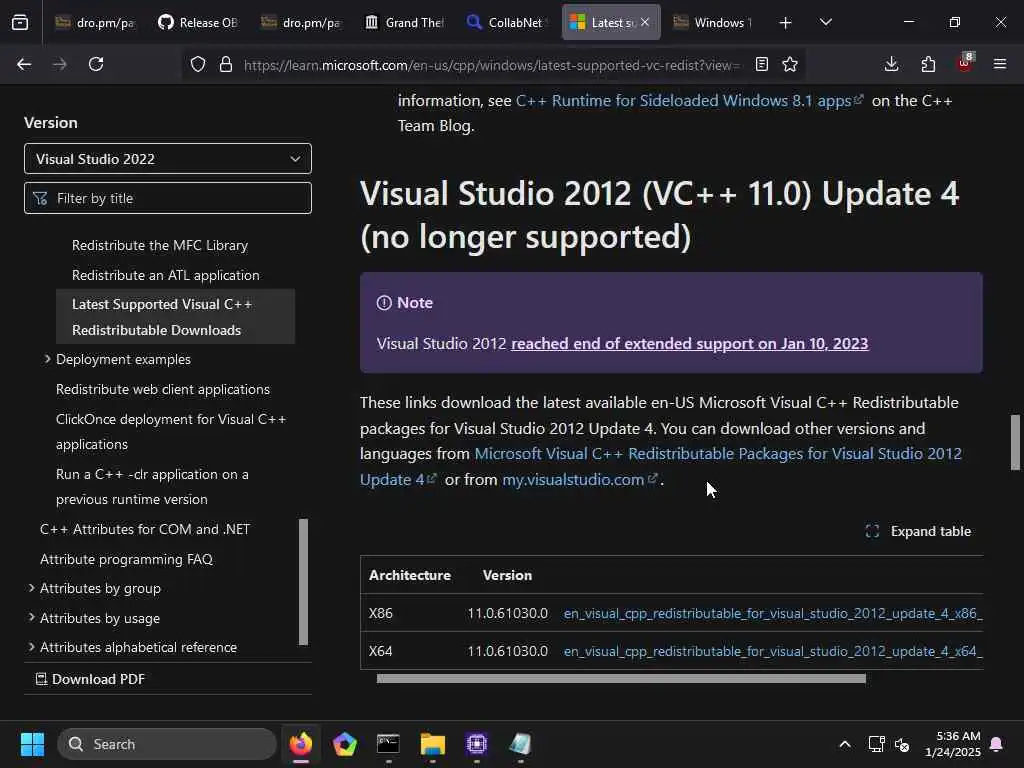The height and width of the screenshot is (768, 1024).
Task: Show site security padlock info
Action: tap(226, 64)
